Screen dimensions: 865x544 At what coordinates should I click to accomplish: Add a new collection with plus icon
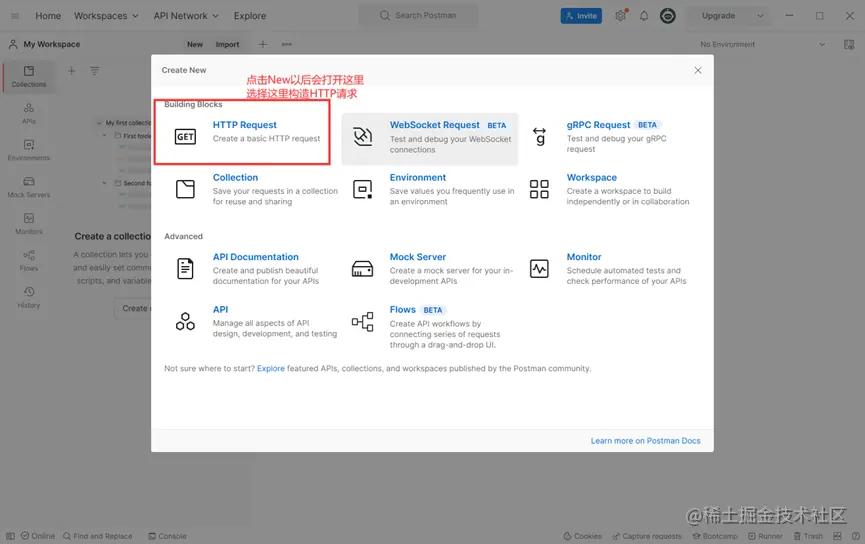71,71
